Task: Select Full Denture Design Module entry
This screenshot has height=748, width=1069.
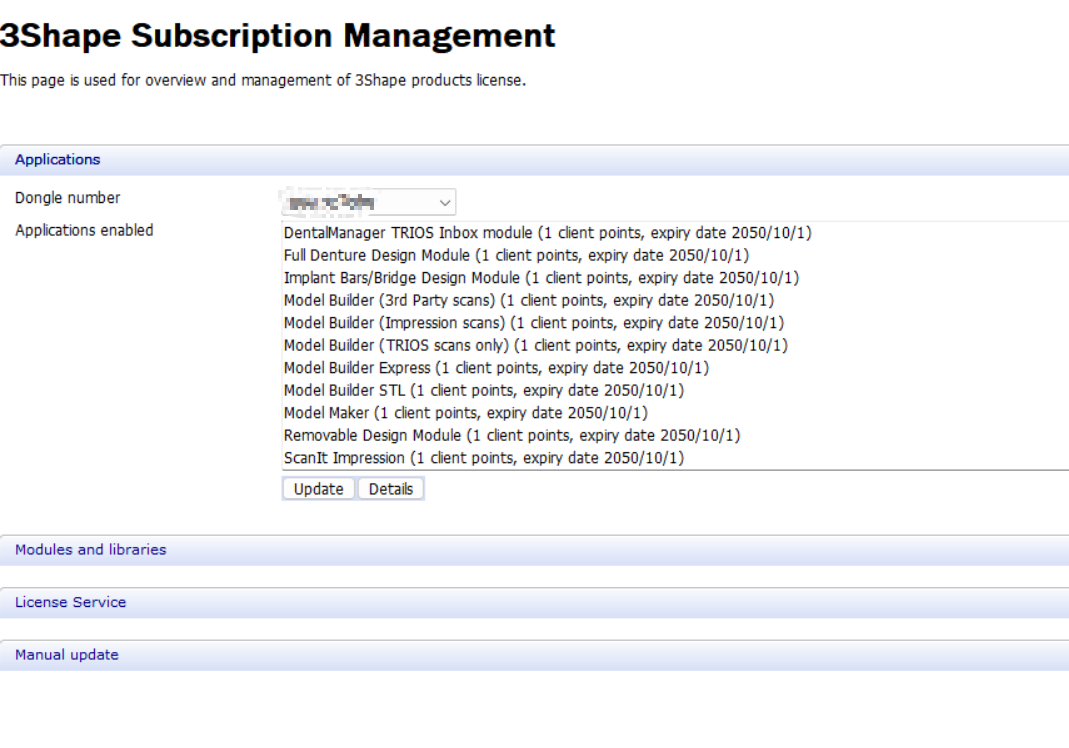Action: pos(516,255)
